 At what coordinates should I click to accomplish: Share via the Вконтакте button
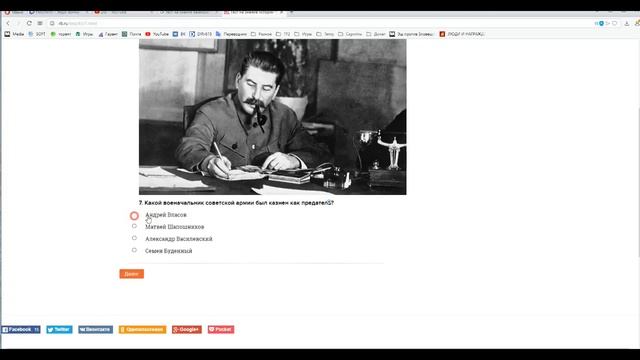pyautogui.click(x=96, y=329)
